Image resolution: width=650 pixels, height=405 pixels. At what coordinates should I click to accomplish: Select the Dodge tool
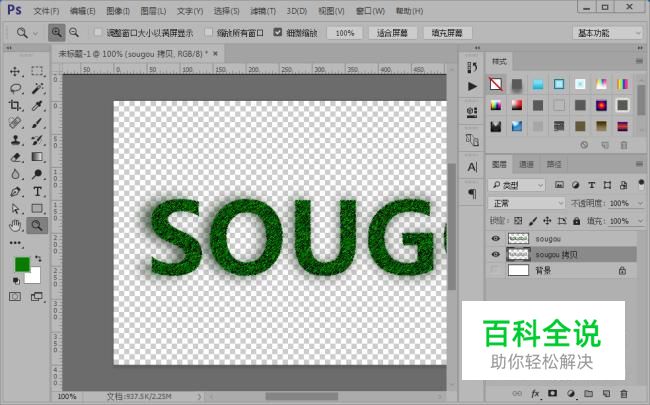click(x=37, y=174)
